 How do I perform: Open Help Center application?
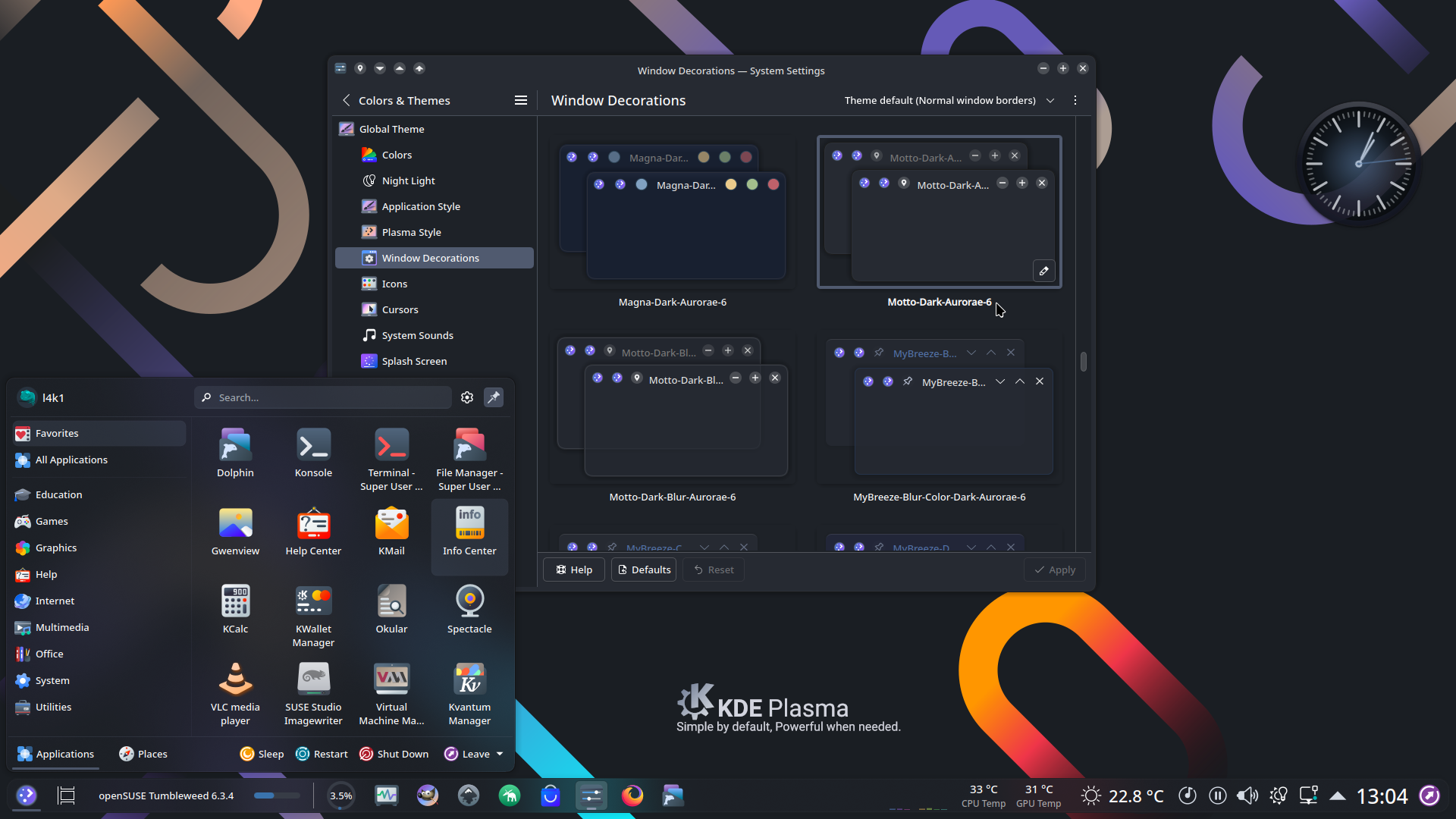click(x=313, y=532)
